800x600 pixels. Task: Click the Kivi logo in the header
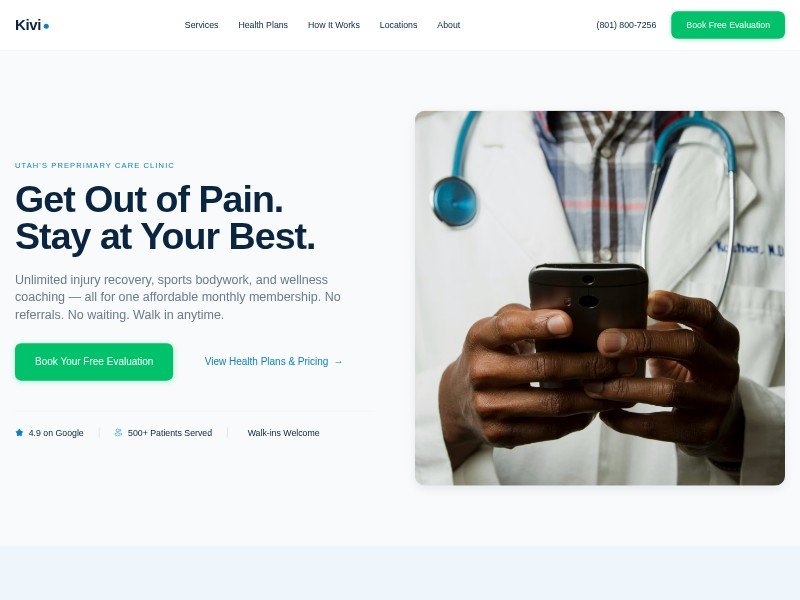pos(32,25)
